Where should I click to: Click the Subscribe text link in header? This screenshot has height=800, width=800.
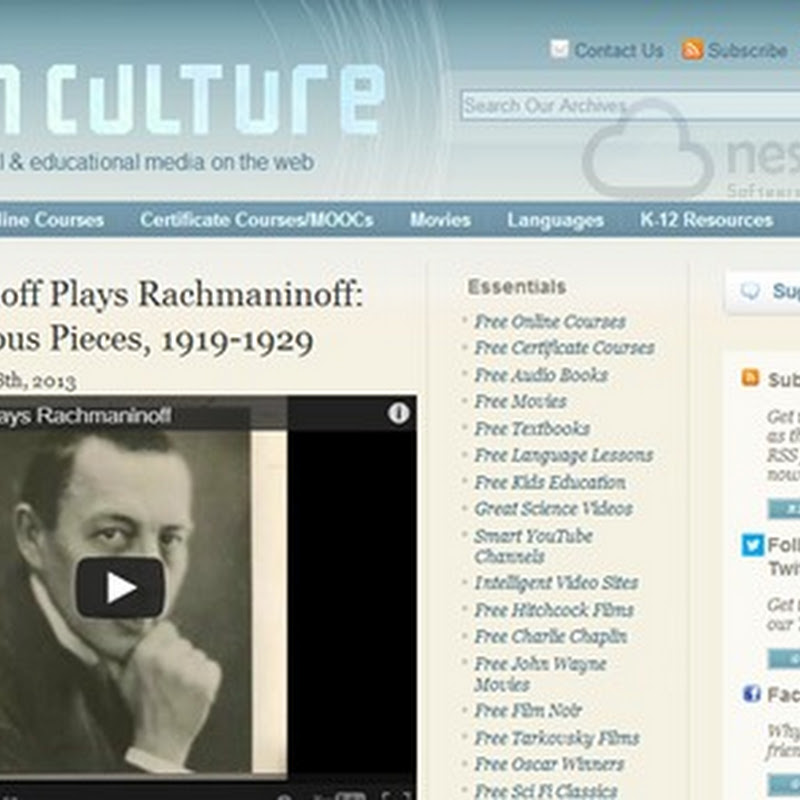click(x=747, y=51)
